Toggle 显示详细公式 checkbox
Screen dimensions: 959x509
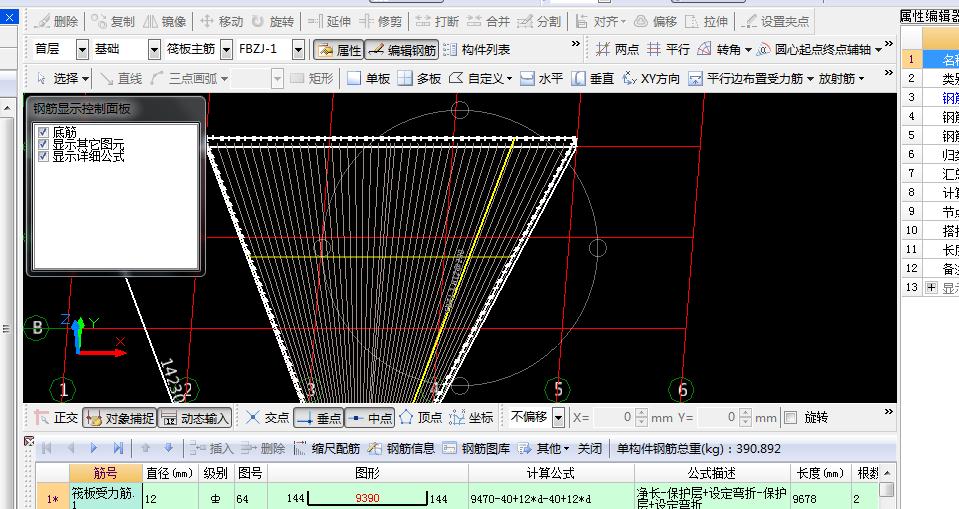(x=43, y=156)
